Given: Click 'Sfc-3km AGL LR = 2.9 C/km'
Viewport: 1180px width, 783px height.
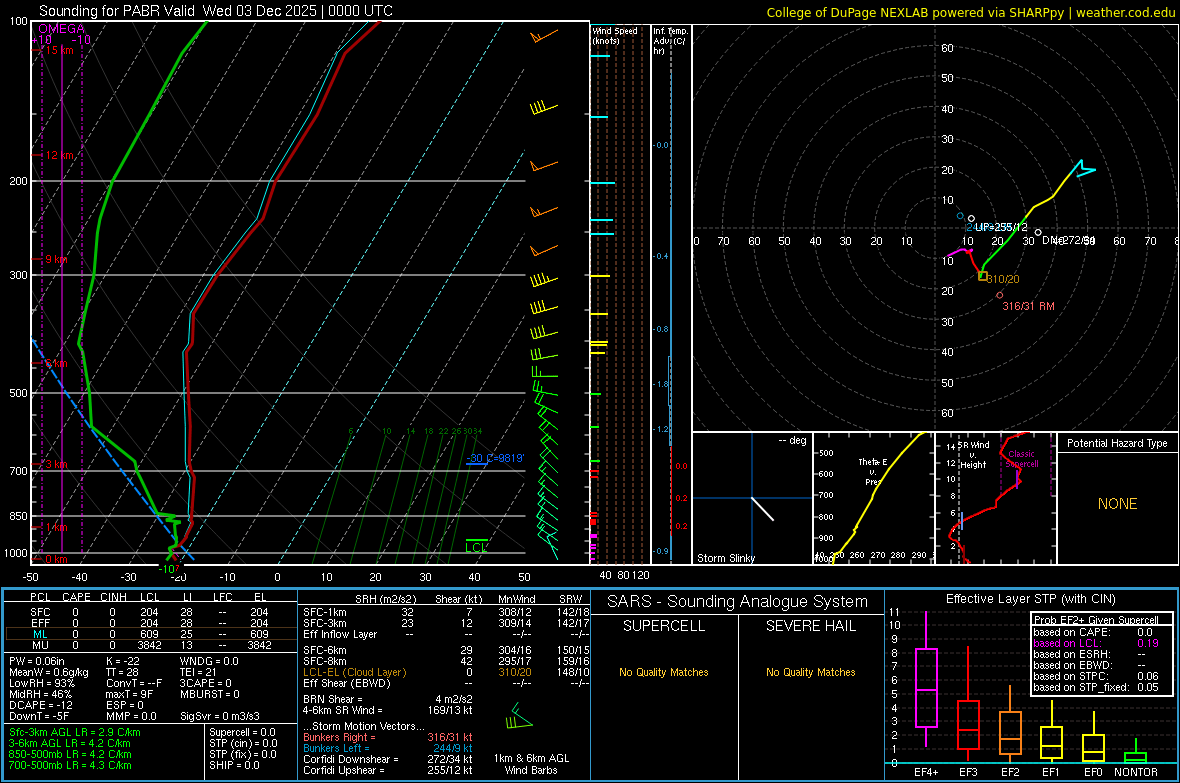Looking at the screenshot, I should [x=75, y=732].
